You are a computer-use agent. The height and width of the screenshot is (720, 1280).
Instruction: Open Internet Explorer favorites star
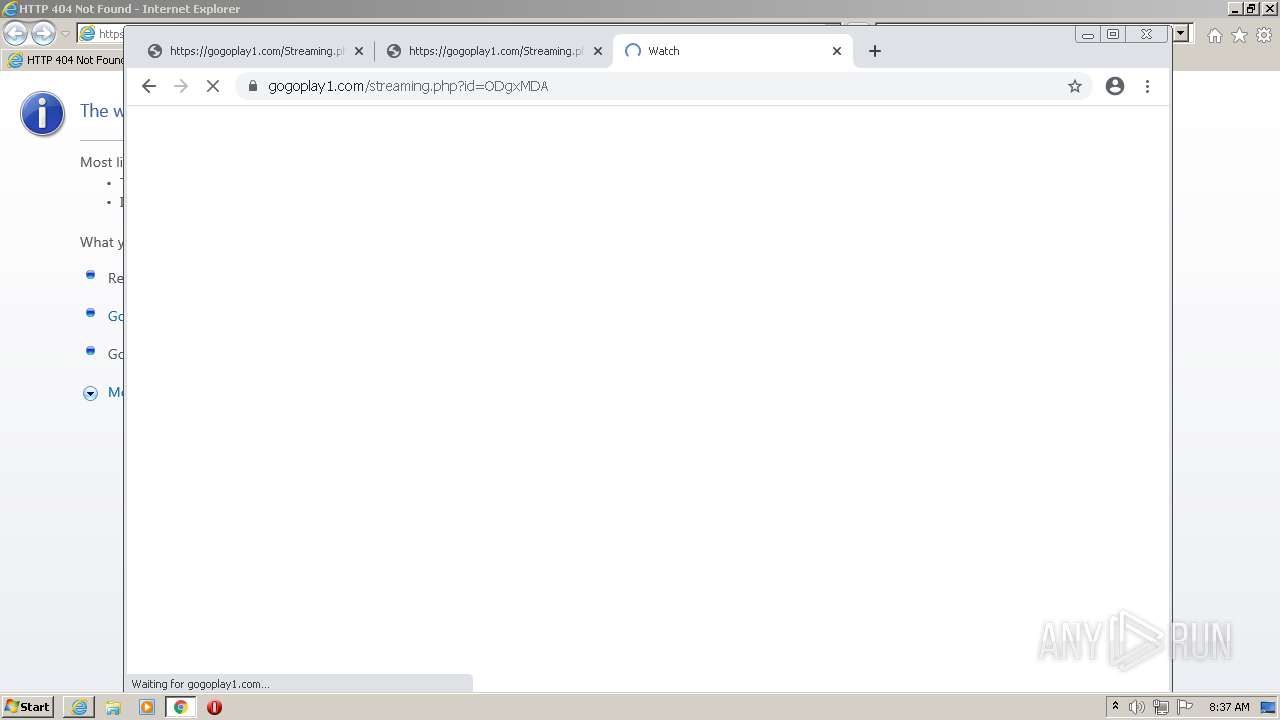(1239, 35)
